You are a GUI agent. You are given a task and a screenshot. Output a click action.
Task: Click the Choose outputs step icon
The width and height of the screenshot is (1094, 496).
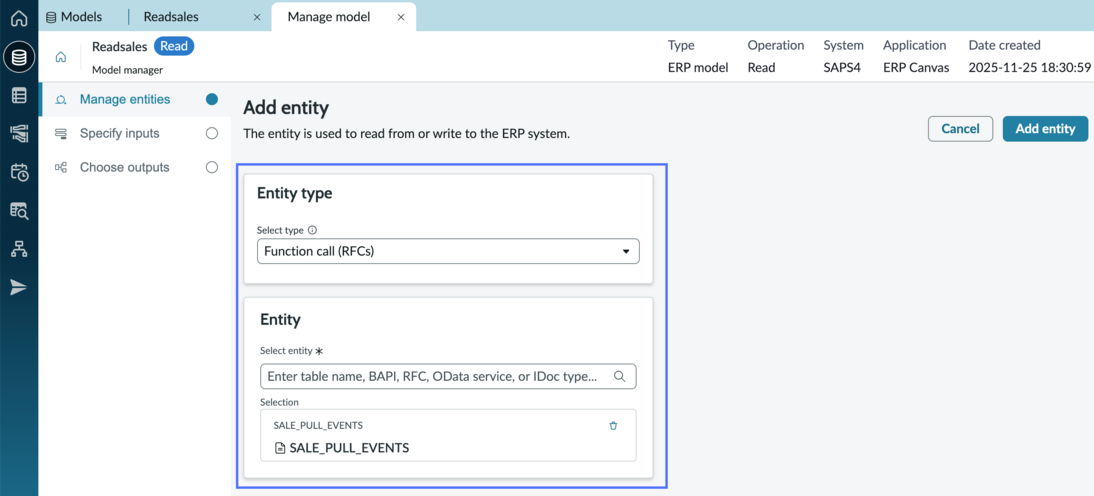(61, 167)
